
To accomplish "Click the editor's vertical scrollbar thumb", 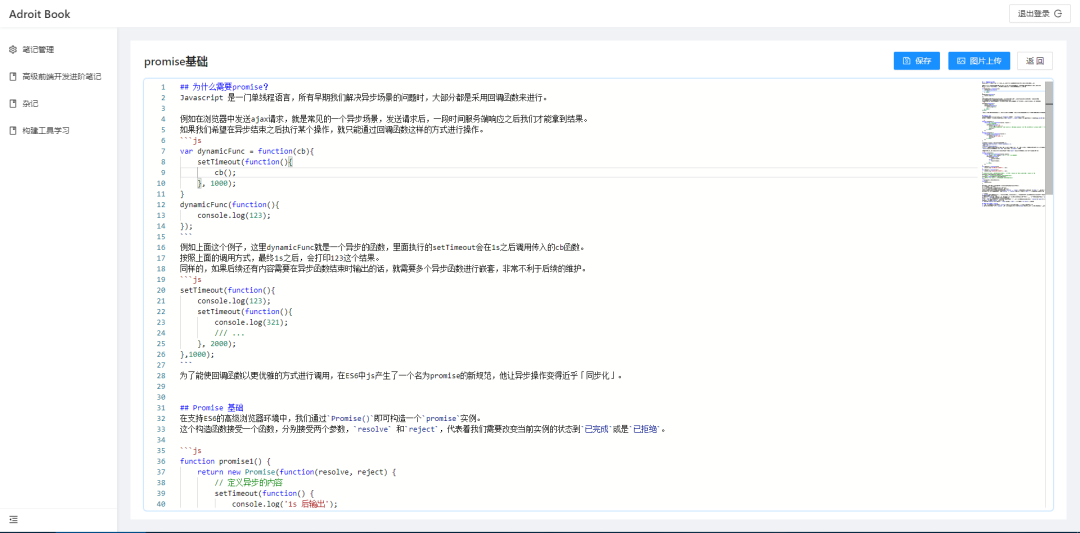I will tap(1049, 137).
